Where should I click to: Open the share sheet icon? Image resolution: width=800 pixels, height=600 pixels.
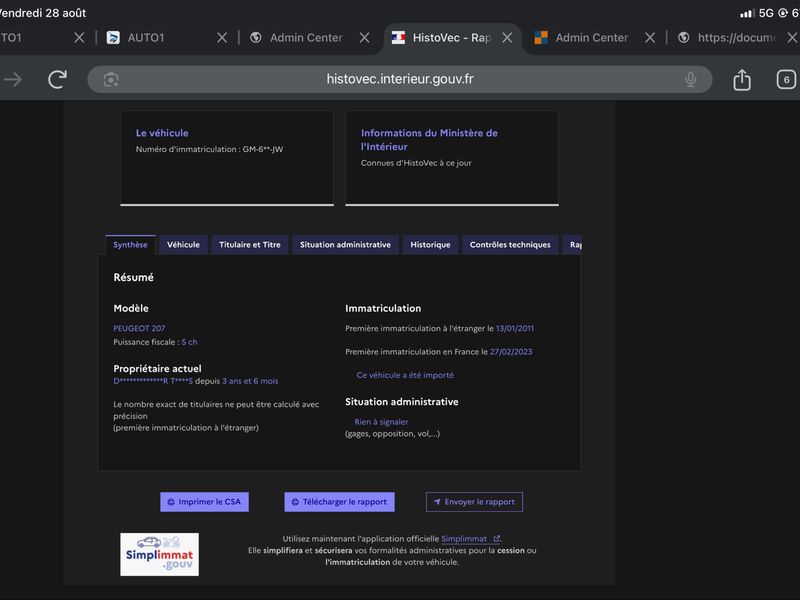(x=742, y=79)
